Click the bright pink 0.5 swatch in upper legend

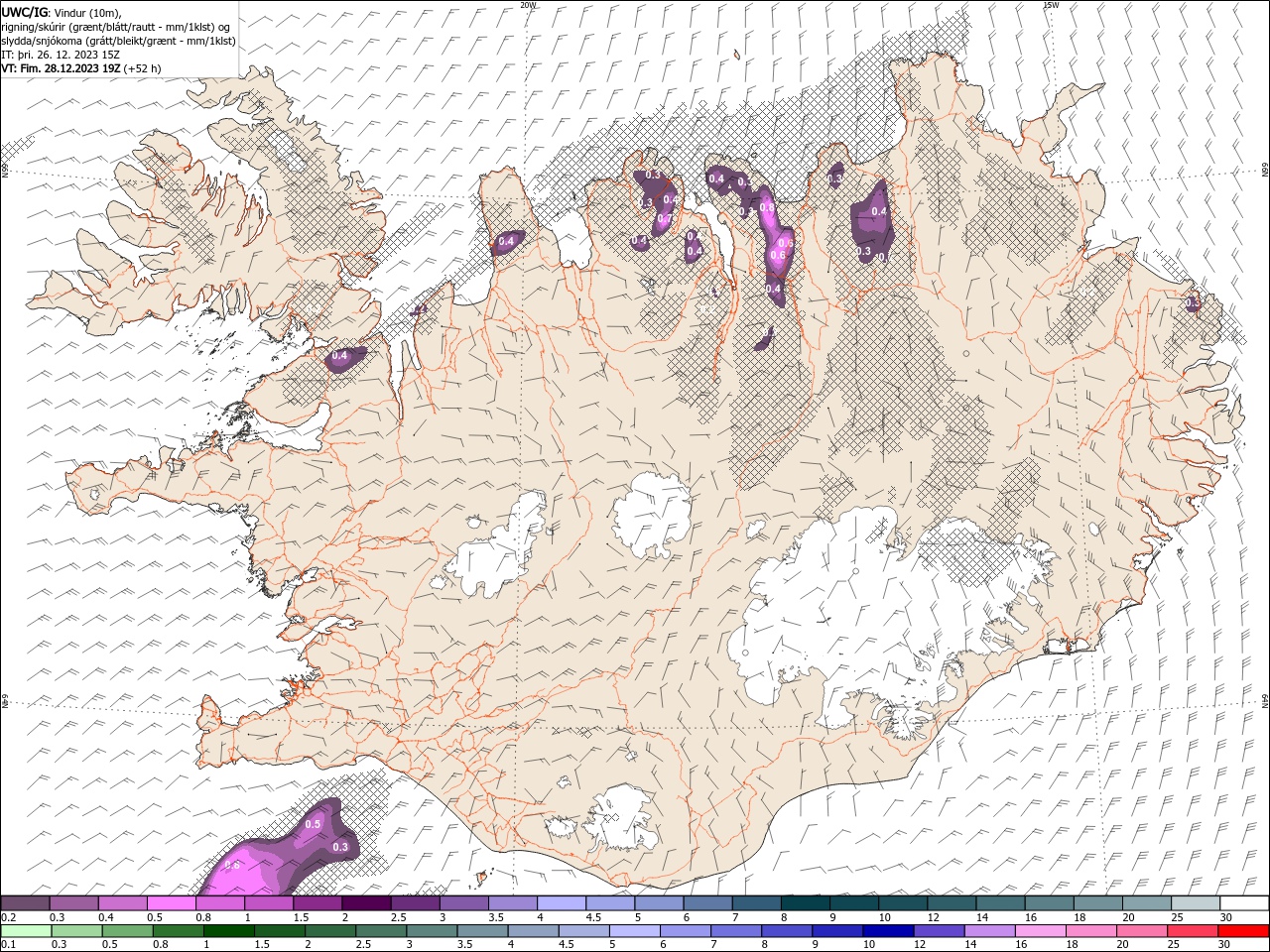[x=171, y=902]
